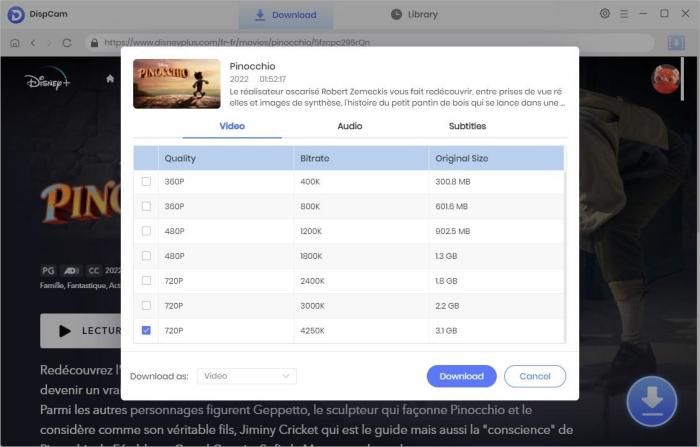Check the 480P 1800K row checkbox
The image size is (700, 447).
pyautogui.click(x=146, y=256)
